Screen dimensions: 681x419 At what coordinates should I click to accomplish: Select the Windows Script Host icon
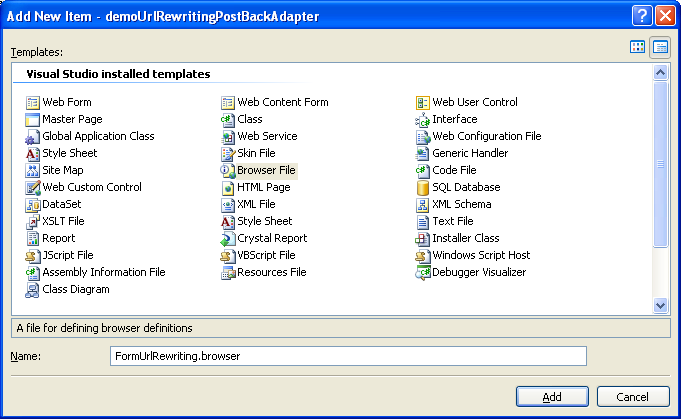coord(423,255)
